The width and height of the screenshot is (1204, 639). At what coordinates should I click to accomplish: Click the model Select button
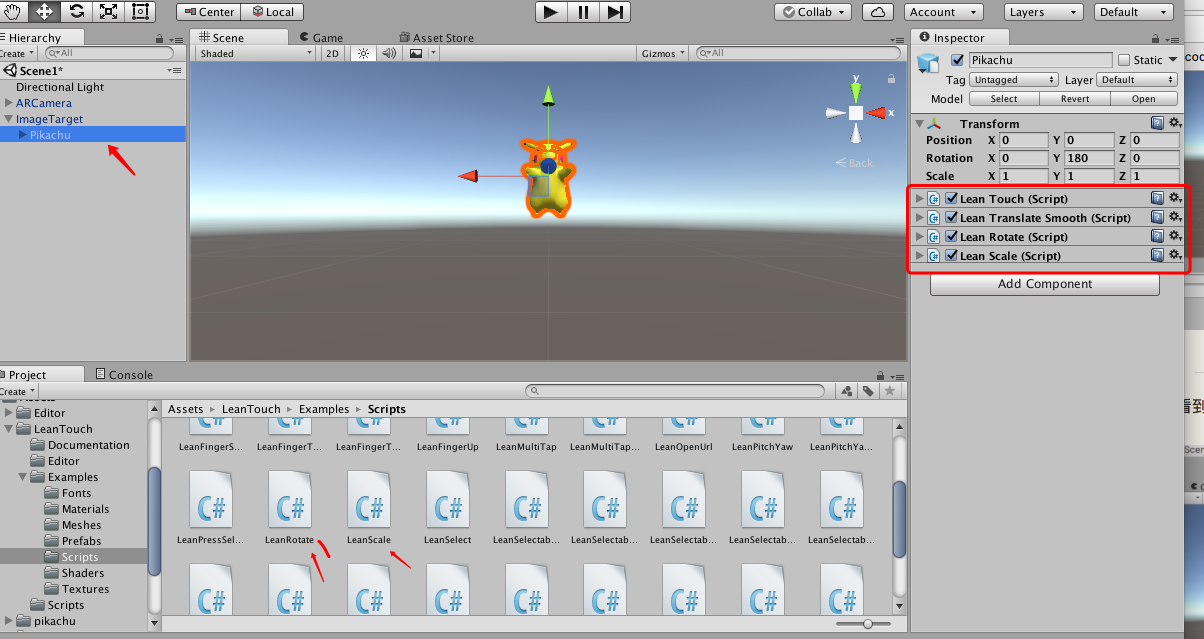pos(1004,98)
